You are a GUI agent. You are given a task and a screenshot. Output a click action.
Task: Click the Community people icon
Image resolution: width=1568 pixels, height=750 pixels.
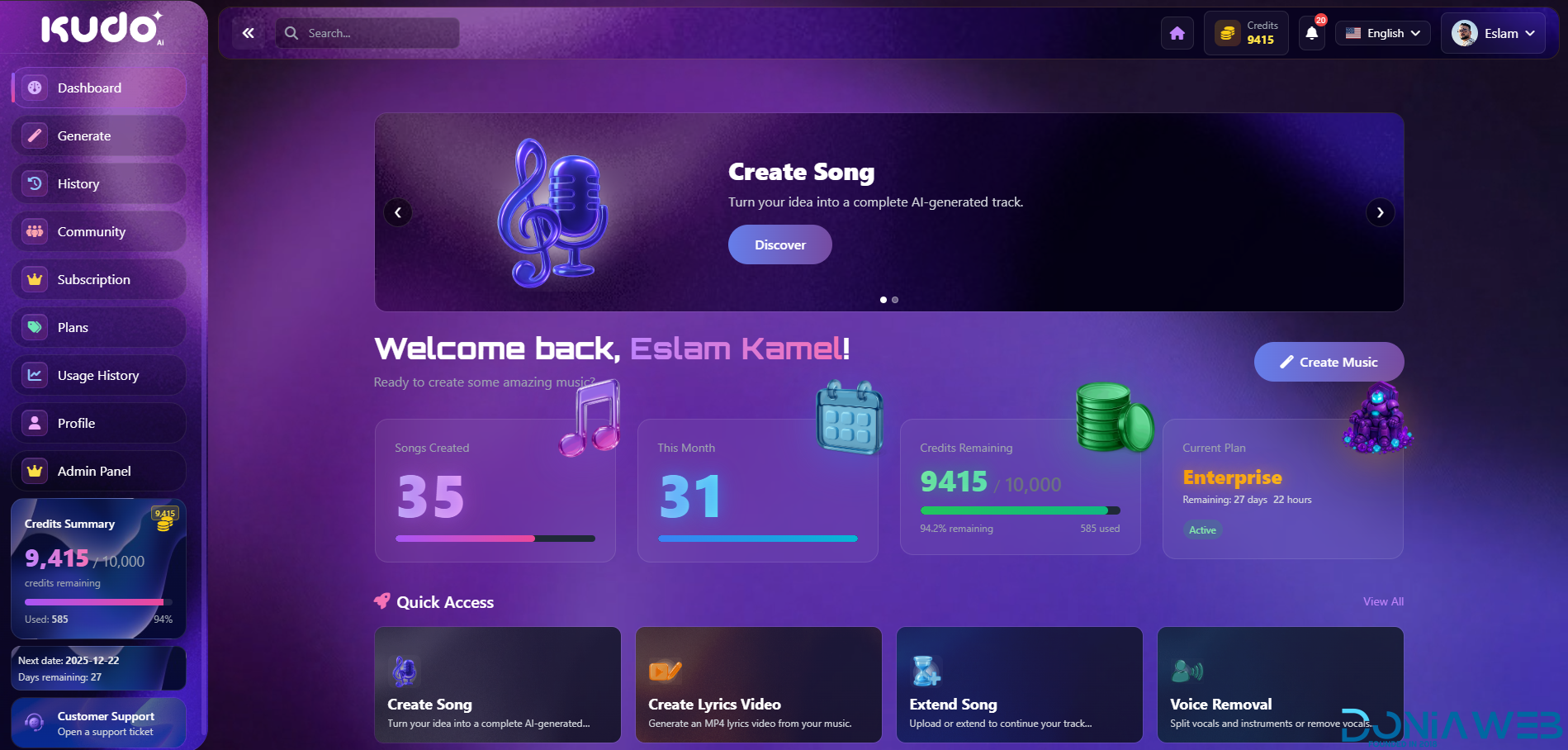pos(35,231)
